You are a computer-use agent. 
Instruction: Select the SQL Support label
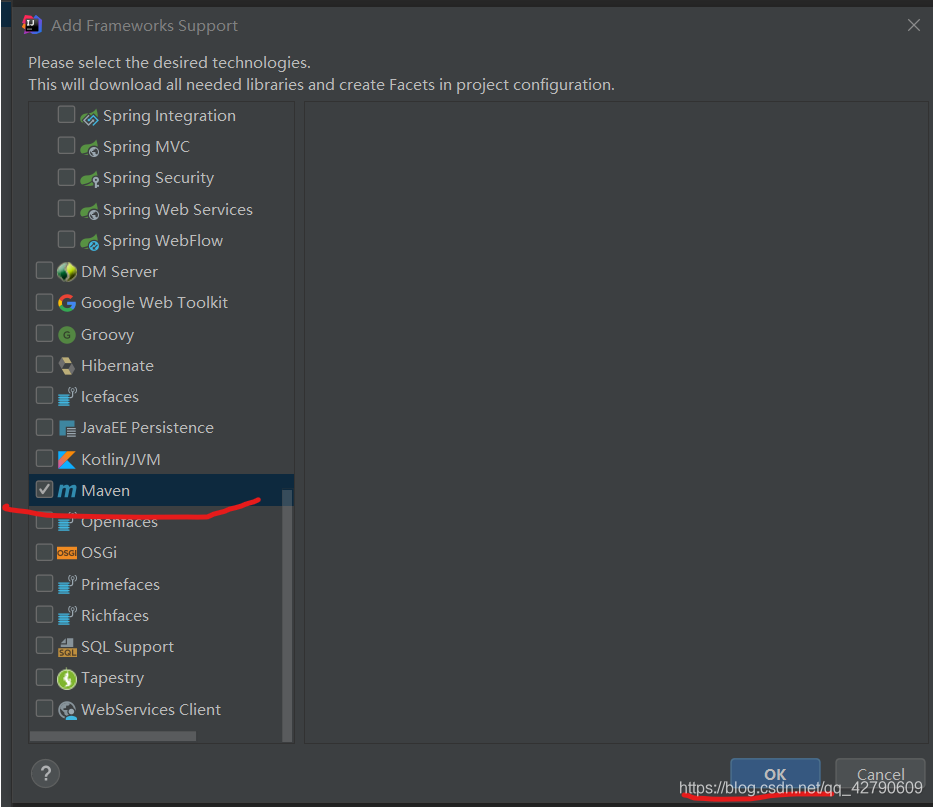(x=127, y=647)
